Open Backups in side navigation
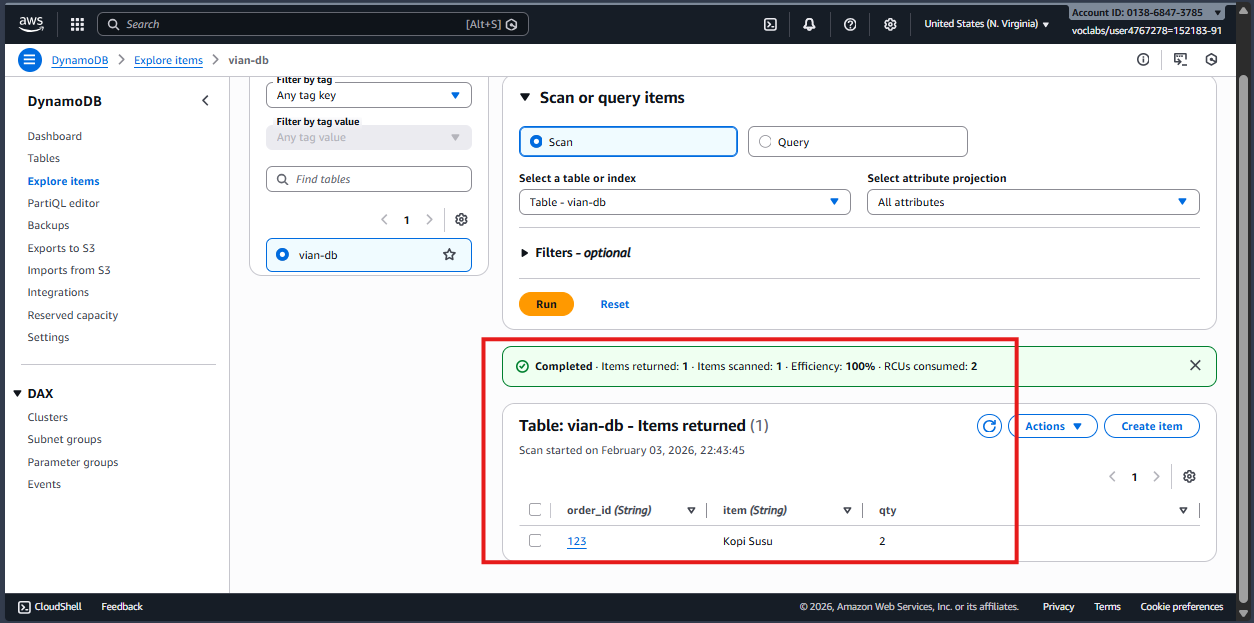This screenshot has width=1254, height=623. pos(49,225)
